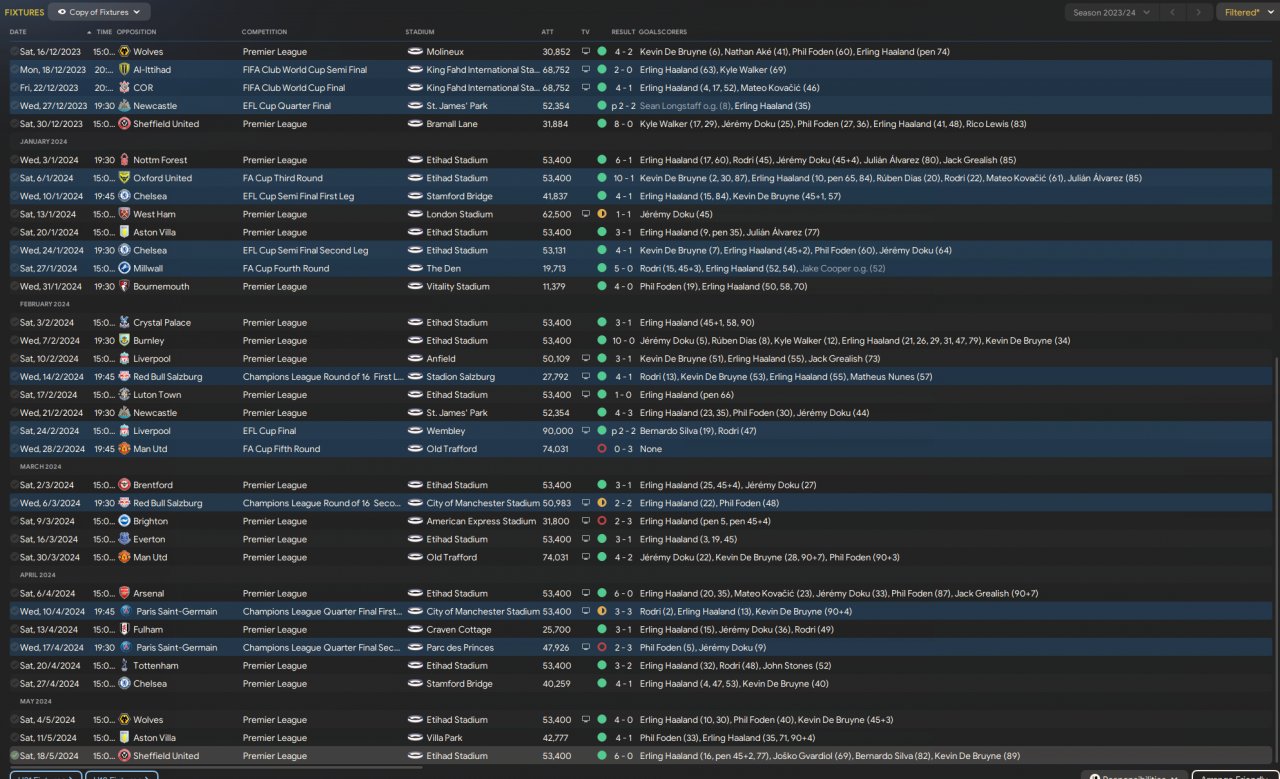Screen dimensions: 1280x779
Task: Click the 0 - 3 result in the Man Utd row
Action: point(623,449)
